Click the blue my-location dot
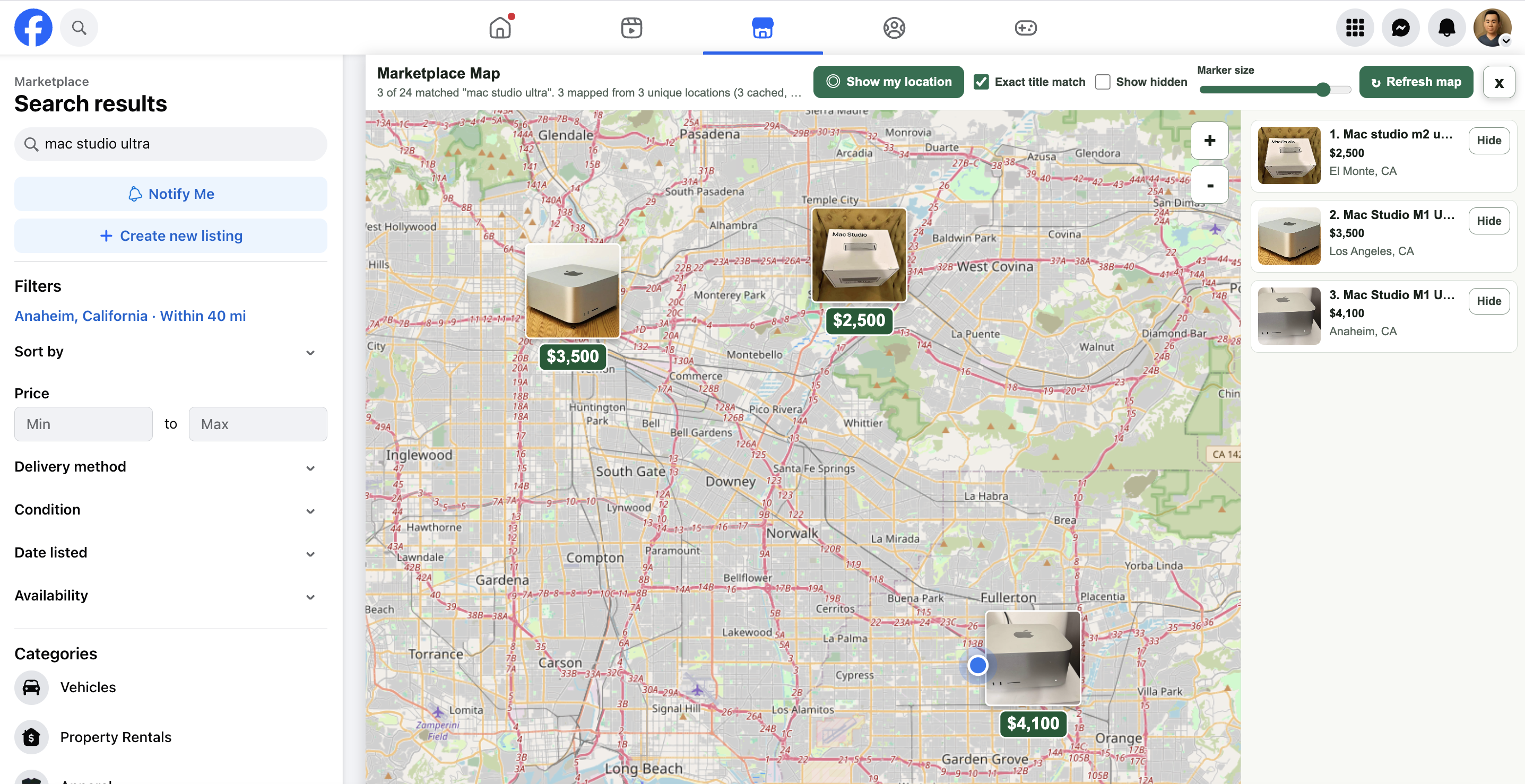The image size is (1525, 784). (x=977, y=665)
